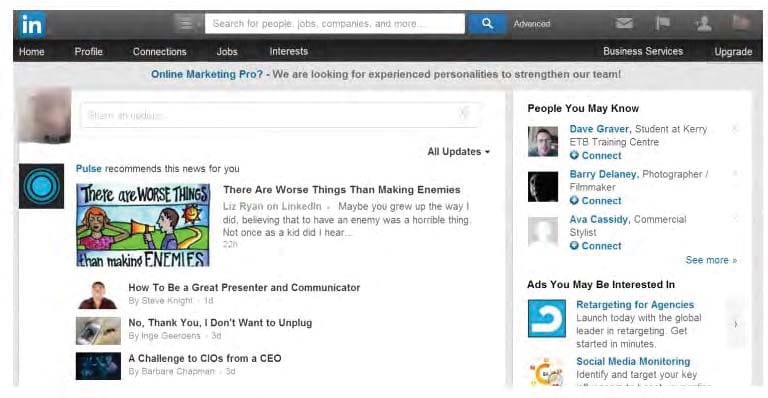The width and height of the screenshot is (768, 398).
Task: Connect with Dave Graver
Action: coord(601,155)
